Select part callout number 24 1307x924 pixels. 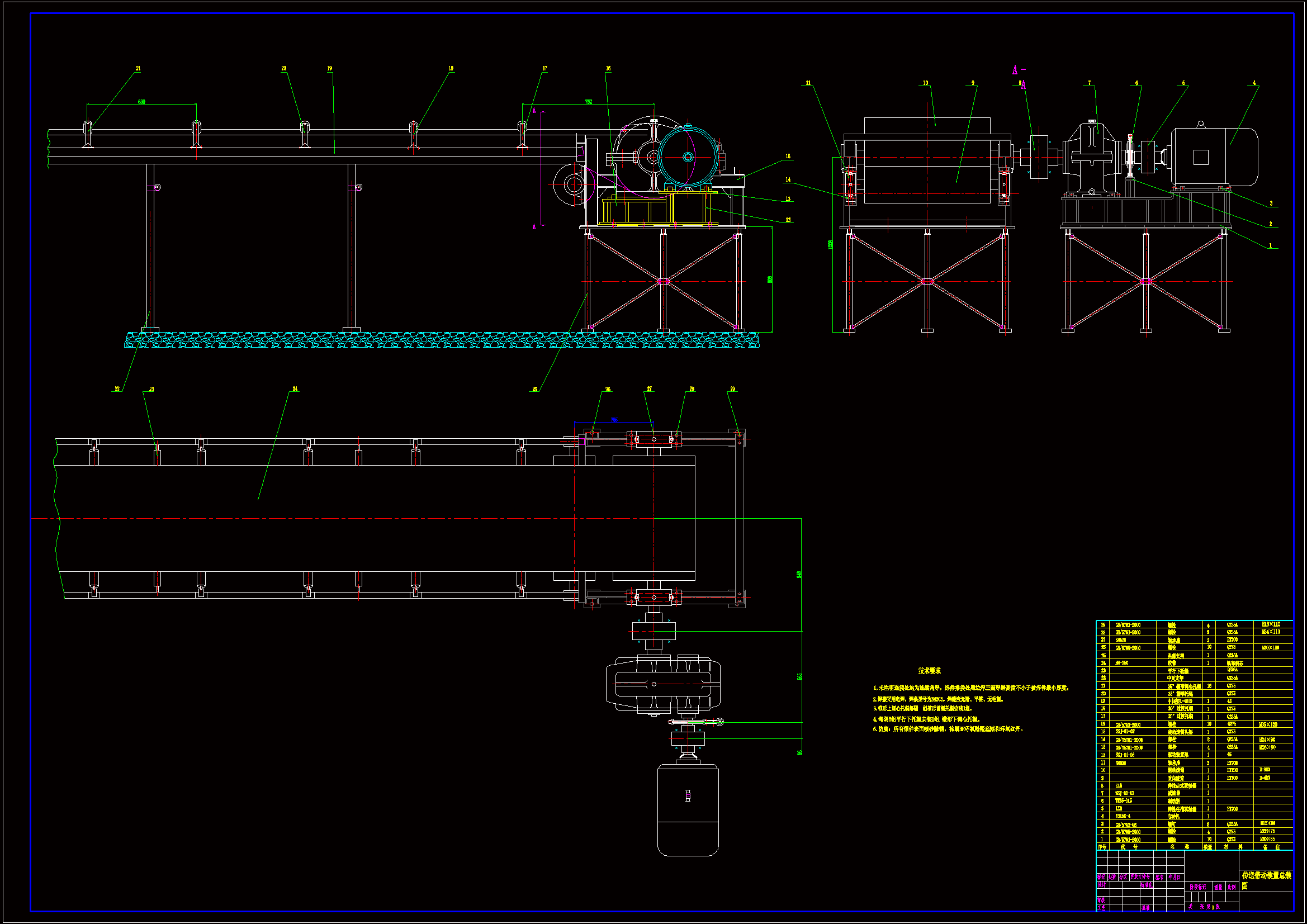[x=295, y=390]
